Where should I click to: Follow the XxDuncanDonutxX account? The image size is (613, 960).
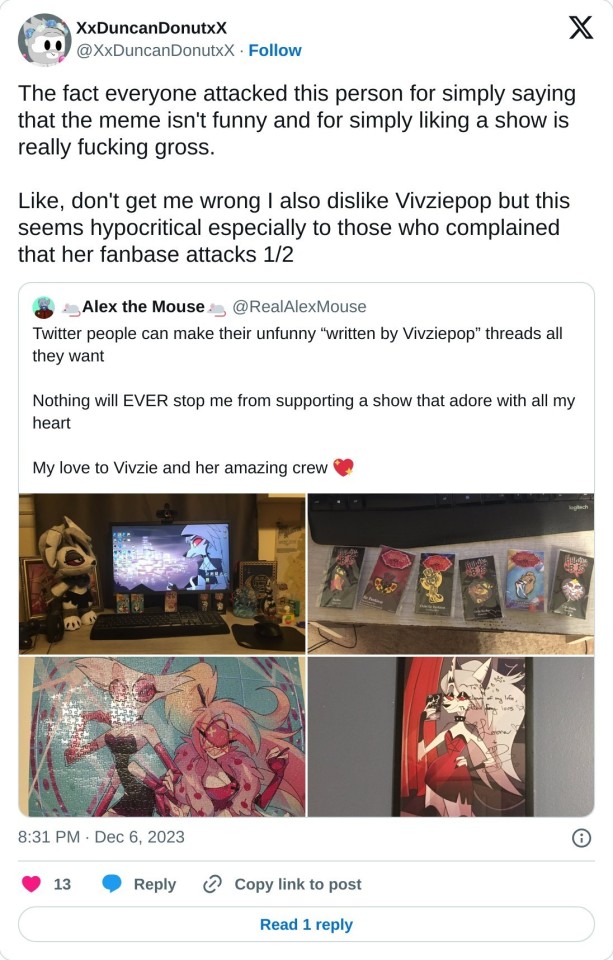275,50
